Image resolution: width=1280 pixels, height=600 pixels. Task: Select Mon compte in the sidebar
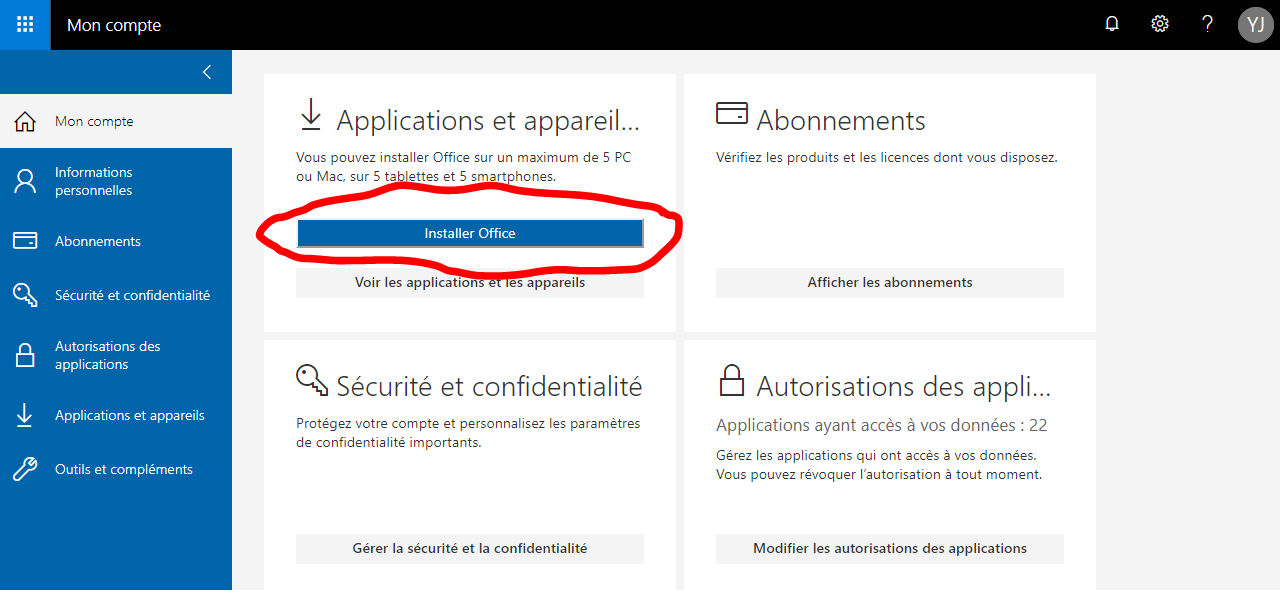[x=94, y=122]
